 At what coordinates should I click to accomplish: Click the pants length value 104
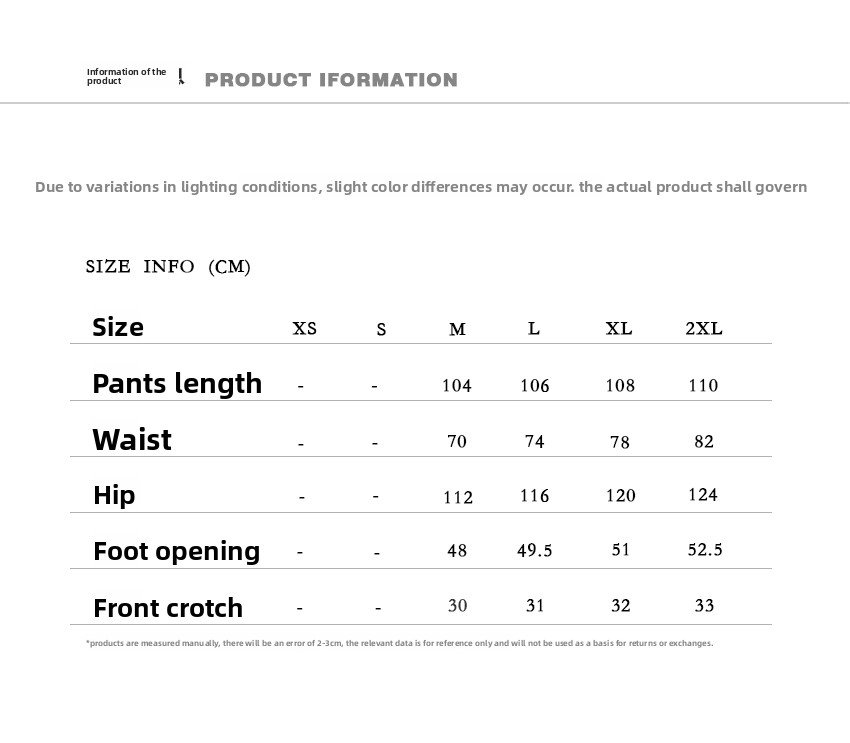click(457, 385)
